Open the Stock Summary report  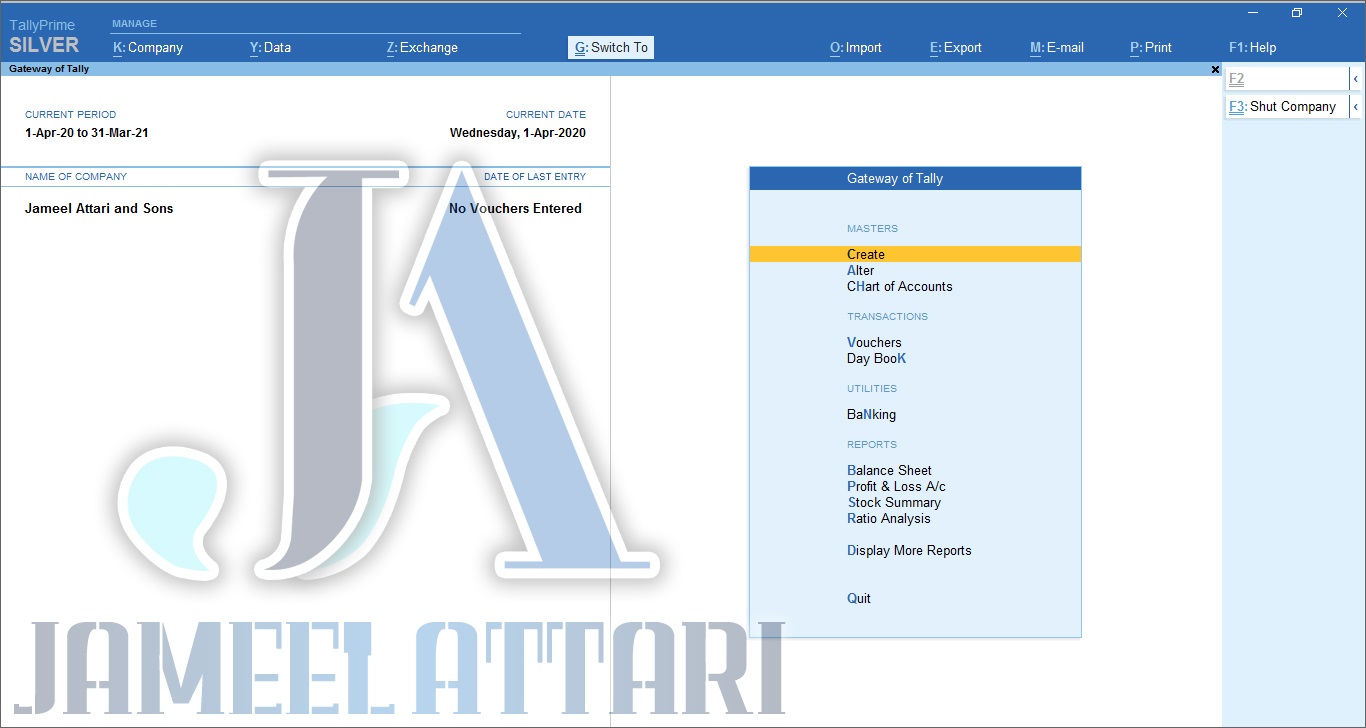[x=894, y=502]
